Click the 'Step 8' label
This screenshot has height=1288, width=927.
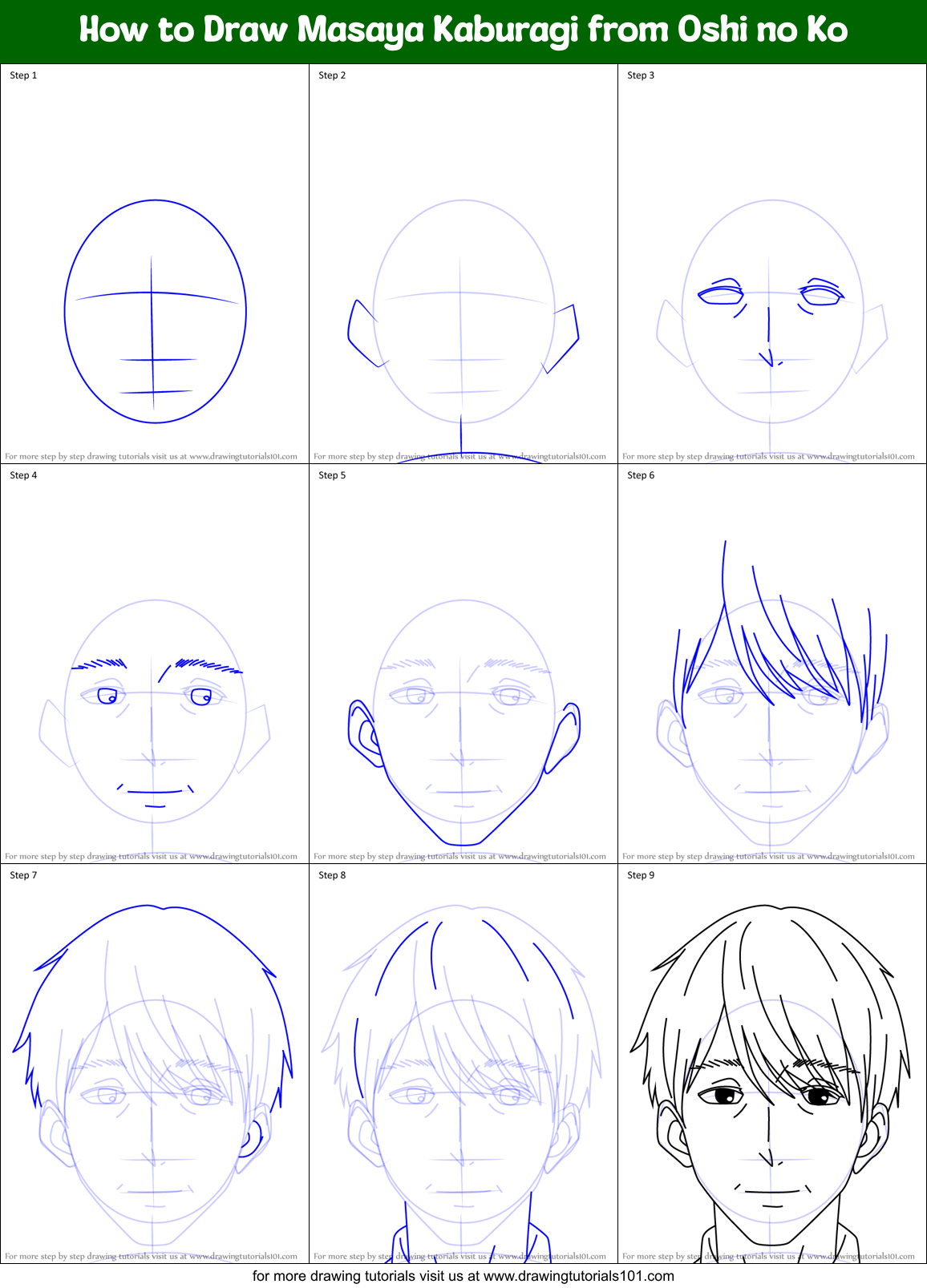[x=332, y=875]
